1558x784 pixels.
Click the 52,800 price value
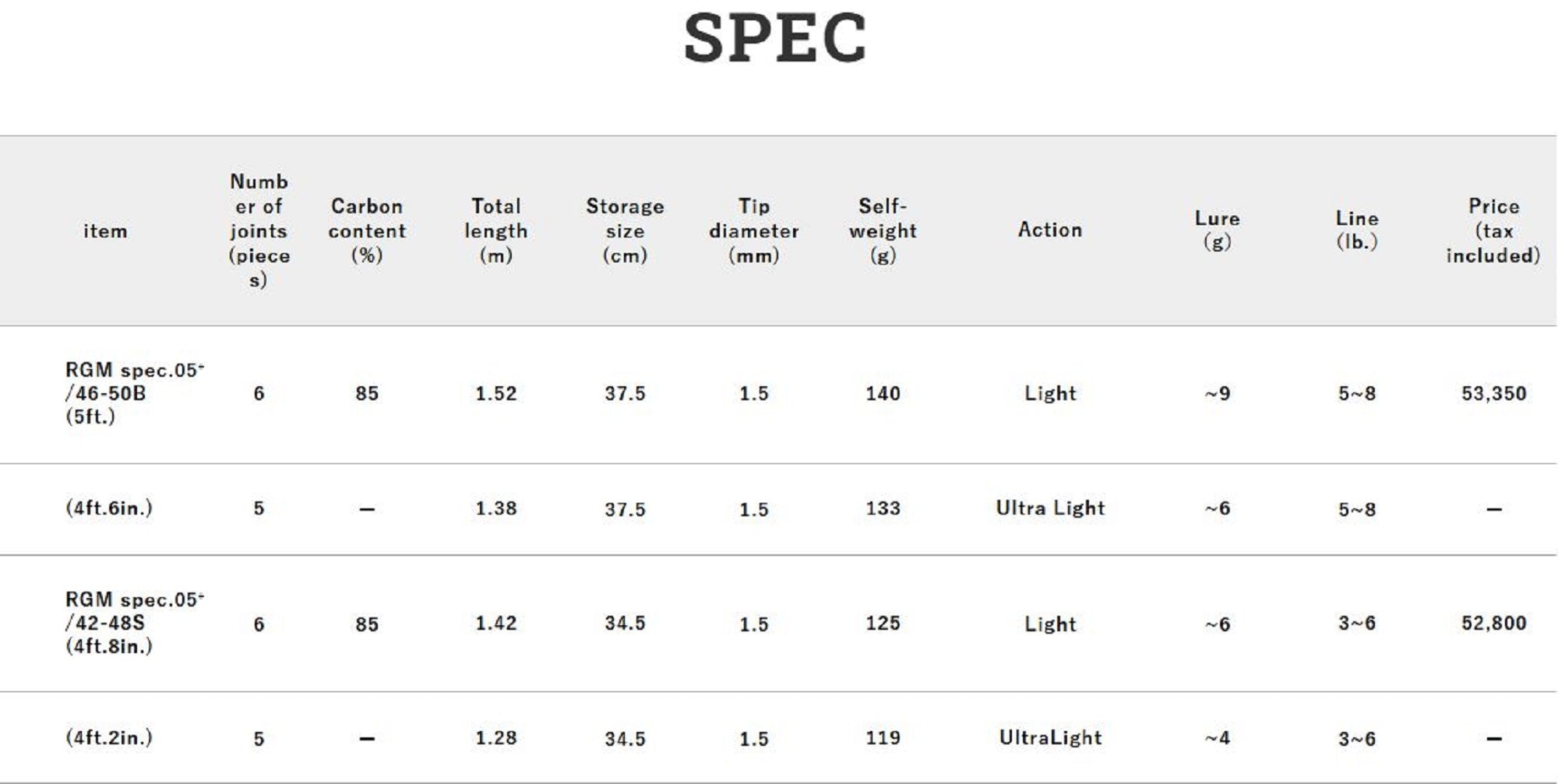(x=1493, y=623)
